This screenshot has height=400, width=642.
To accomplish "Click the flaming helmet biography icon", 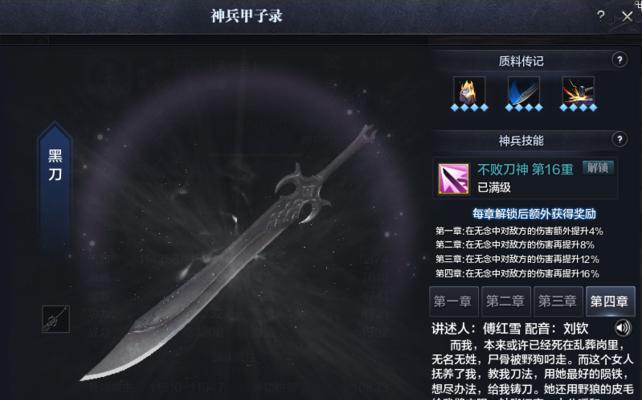I will coord(469,91).
